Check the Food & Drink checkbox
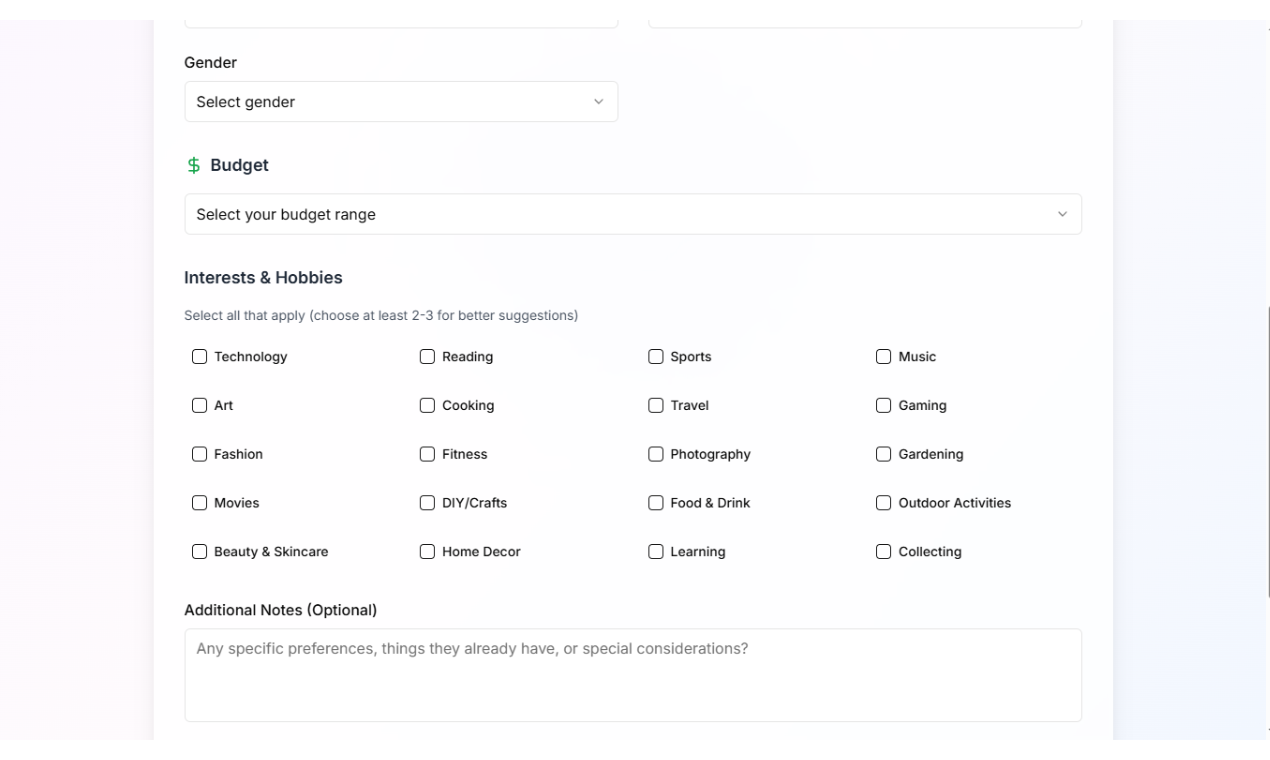Viewport: 1270px width, 760px height. click(656, 503)
